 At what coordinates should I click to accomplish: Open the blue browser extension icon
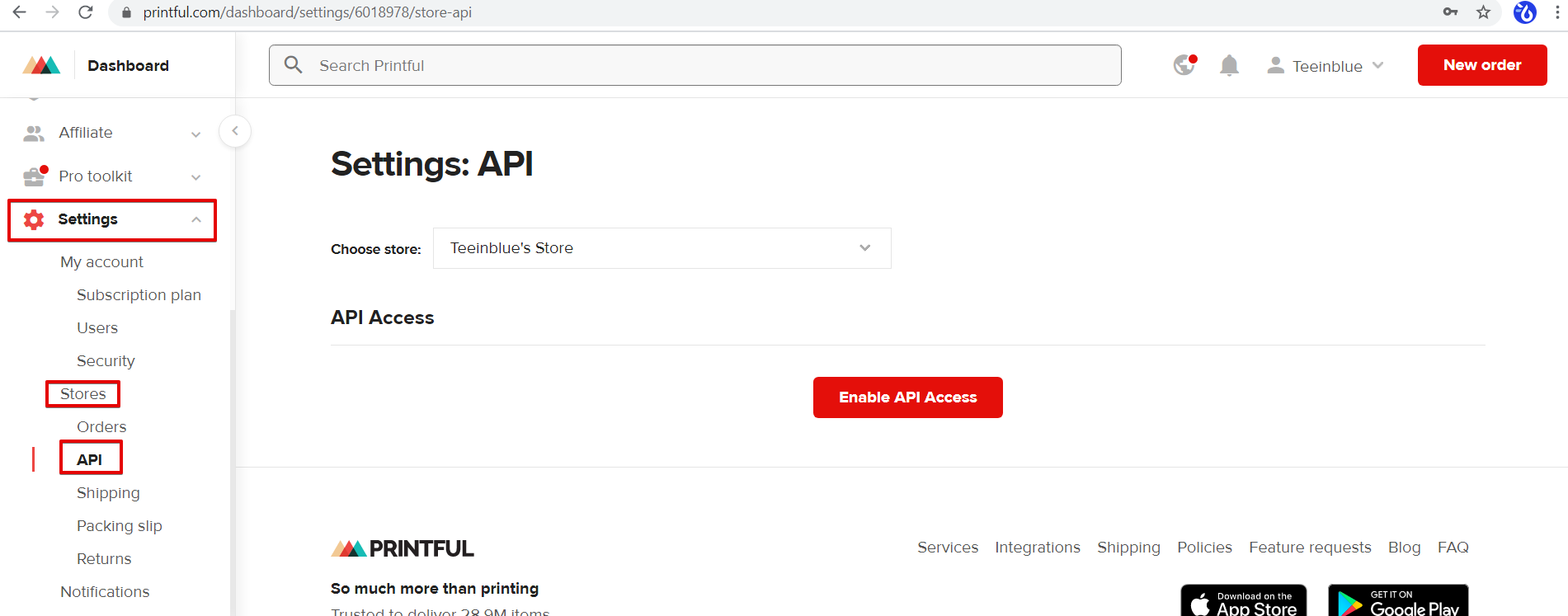[x=1525, y=12]
